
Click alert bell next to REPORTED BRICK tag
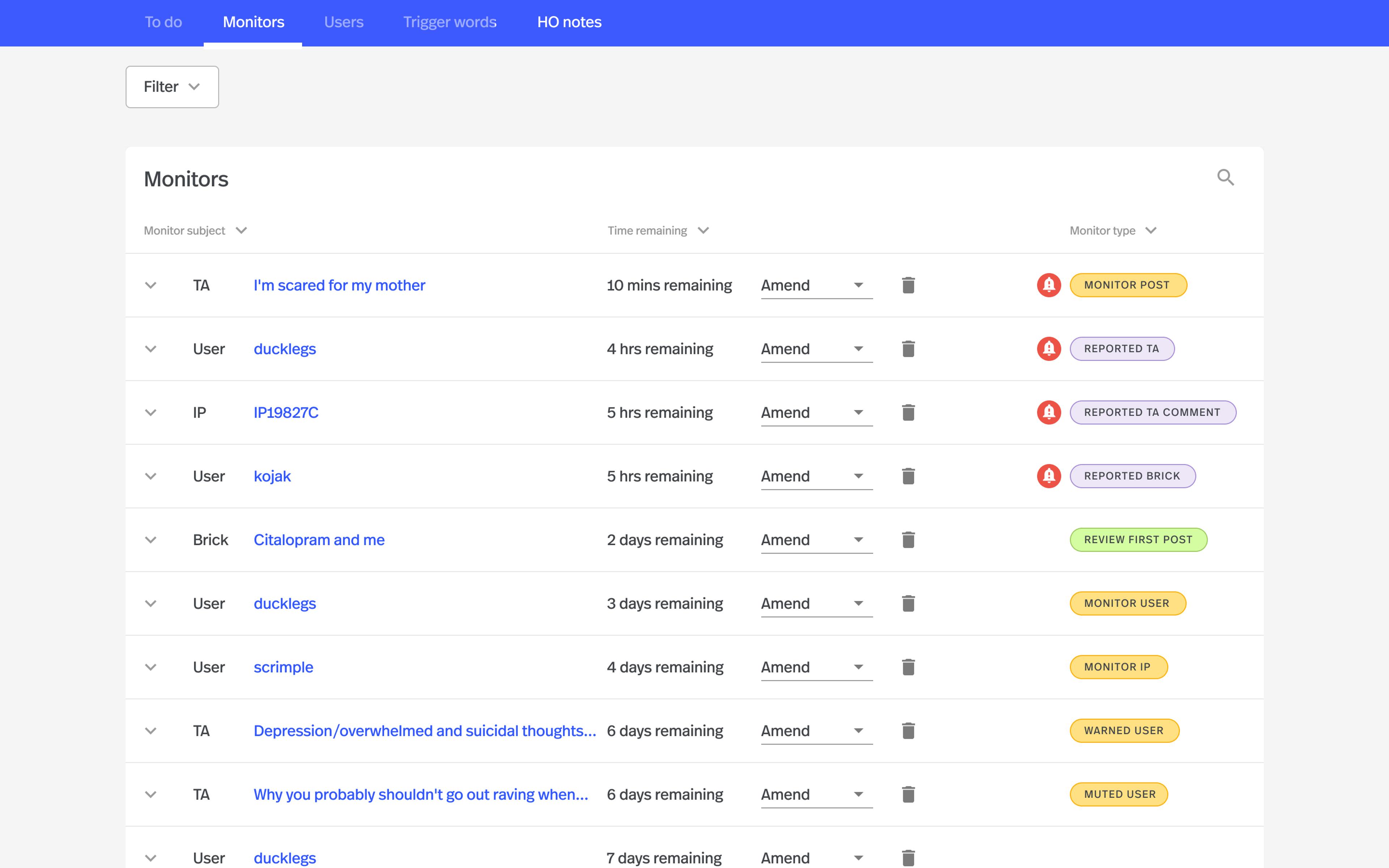point(1049,476)
